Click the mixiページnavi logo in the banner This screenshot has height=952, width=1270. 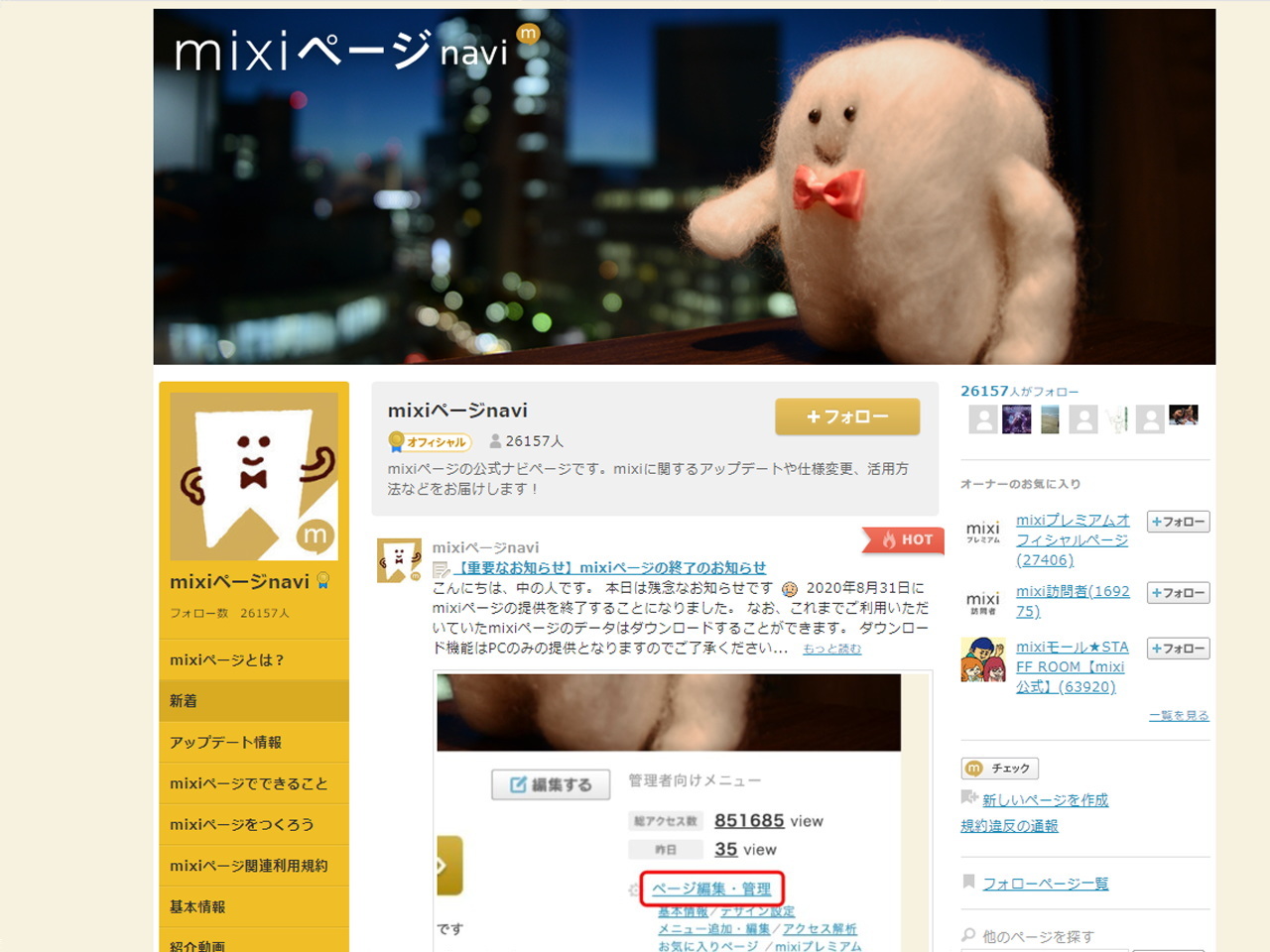(357, 48)
